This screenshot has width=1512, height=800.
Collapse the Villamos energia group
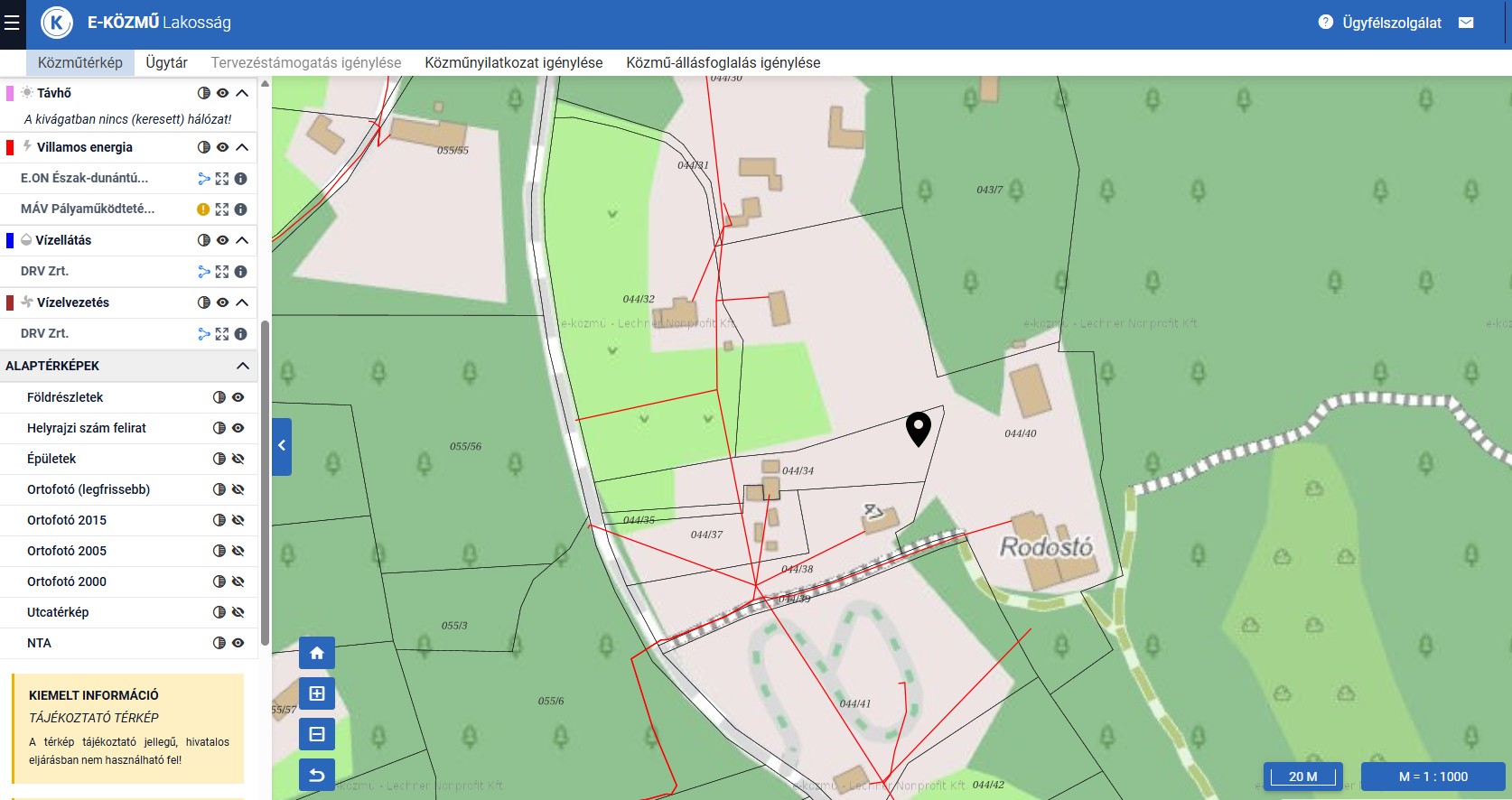click(x=242, y=147)
